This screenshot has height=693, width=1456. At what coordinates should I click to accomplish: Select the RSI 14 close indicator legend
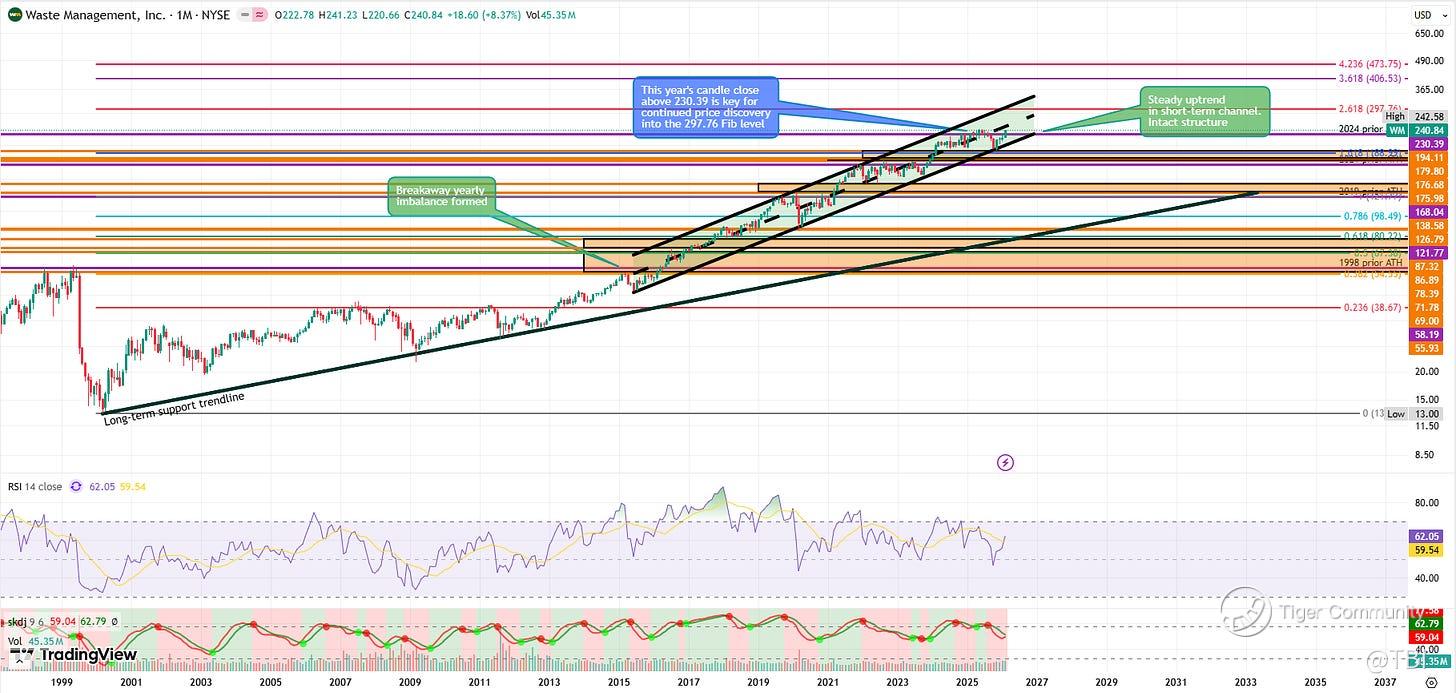click(36, 487)
